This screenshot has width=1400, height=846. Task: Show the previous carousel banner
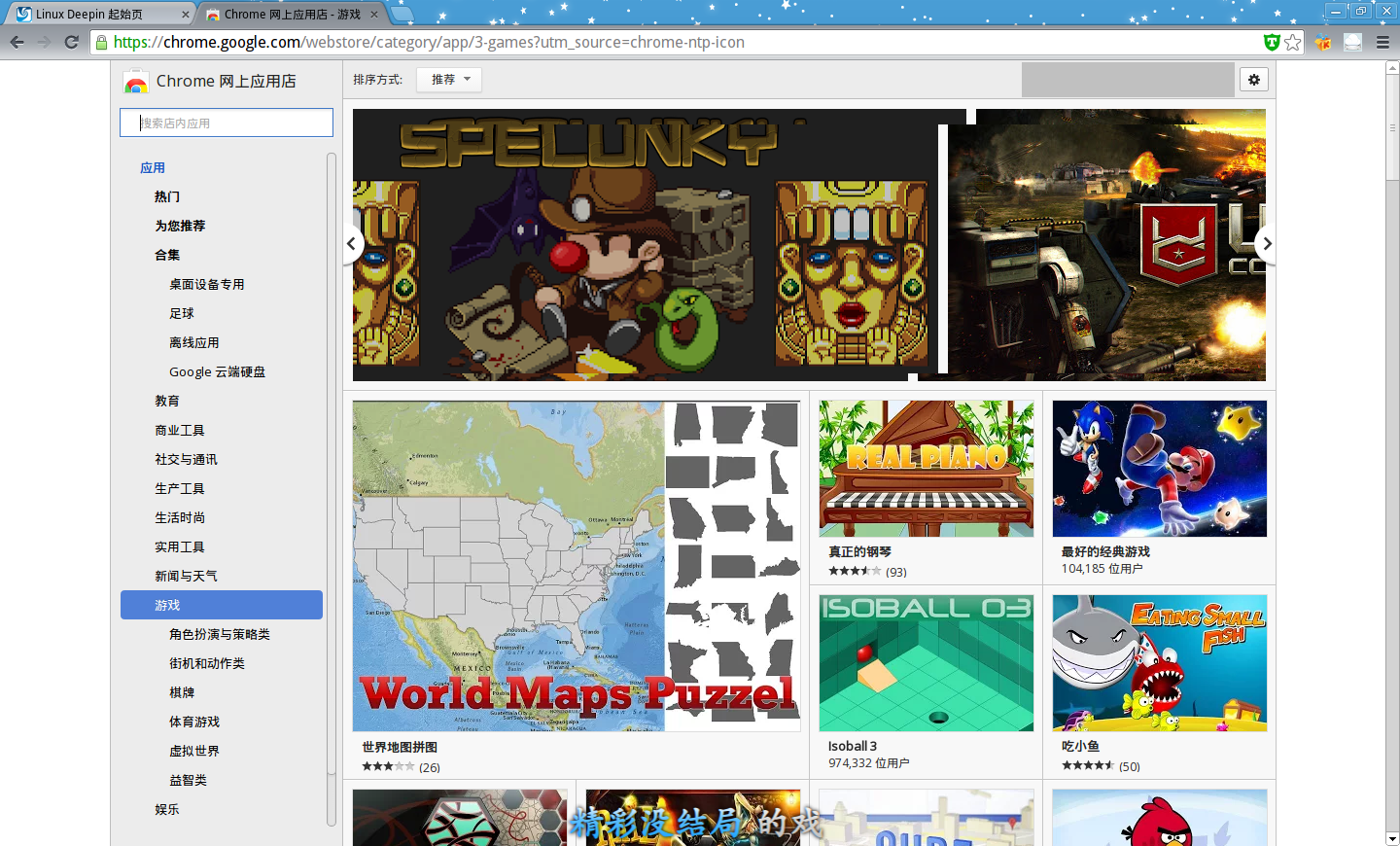click(x=351, y=244)
